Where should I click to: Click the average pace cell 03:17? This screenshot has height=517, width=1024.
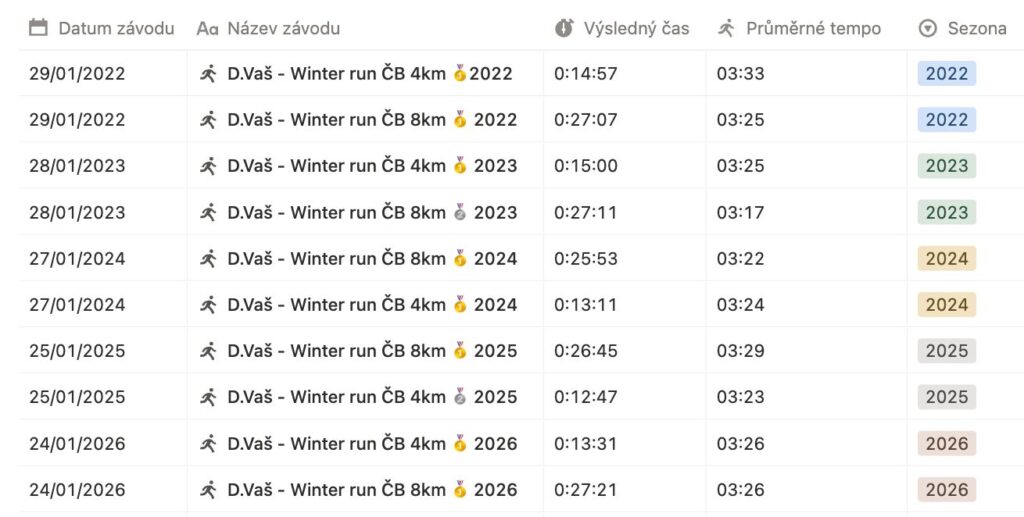click(x=740, y=212)
